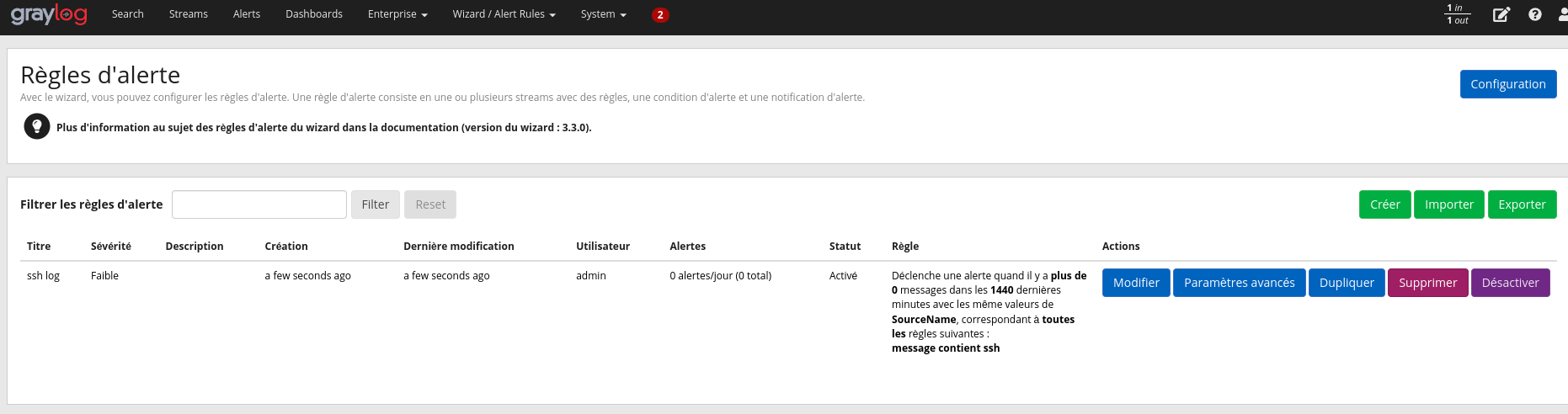The image size is (1568, 414).
Task: Expand the Enterprise dropdown menu
Action: [397, 14]
